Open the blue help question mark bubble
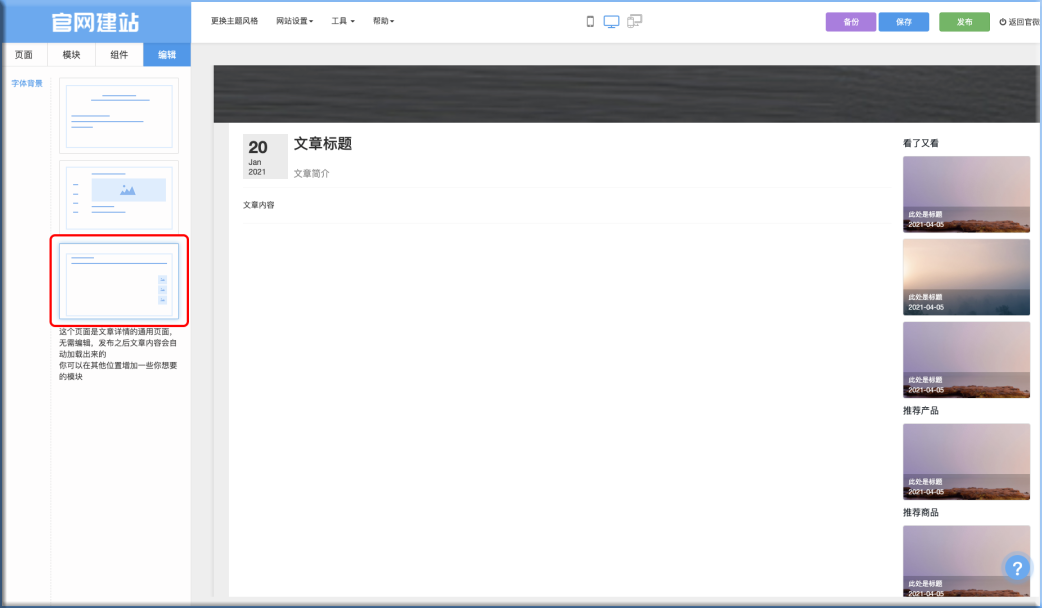This screenshot has width=1042, height=608. pos(1017,568)
